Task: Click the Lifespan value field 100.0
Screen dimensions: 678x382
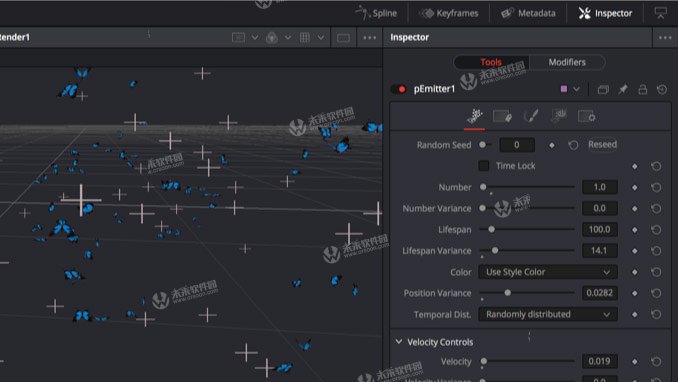Action: click(600, 230)
